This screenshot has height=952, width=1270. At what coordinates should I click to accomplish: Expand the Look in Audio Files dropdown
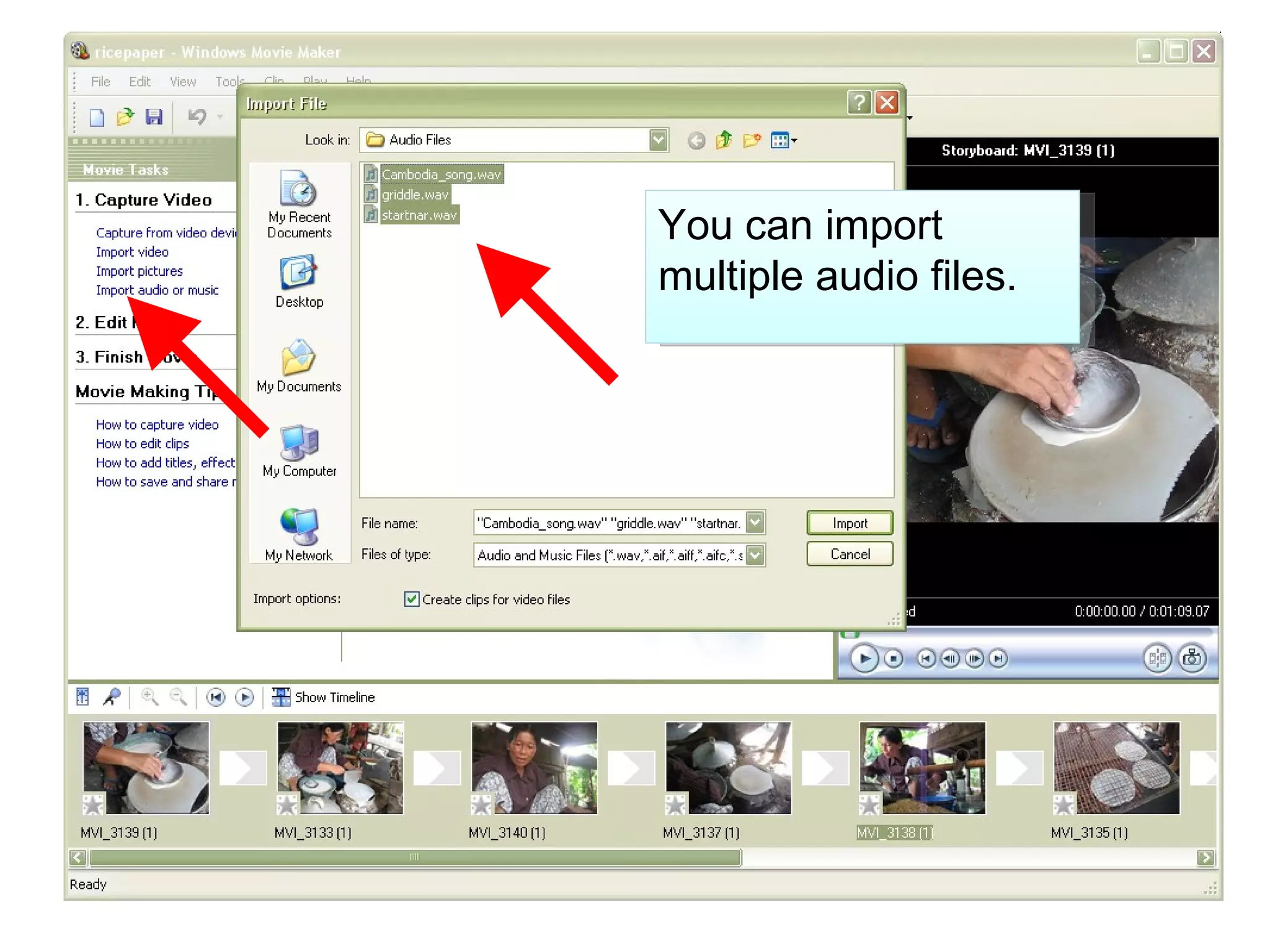[659, 140]
